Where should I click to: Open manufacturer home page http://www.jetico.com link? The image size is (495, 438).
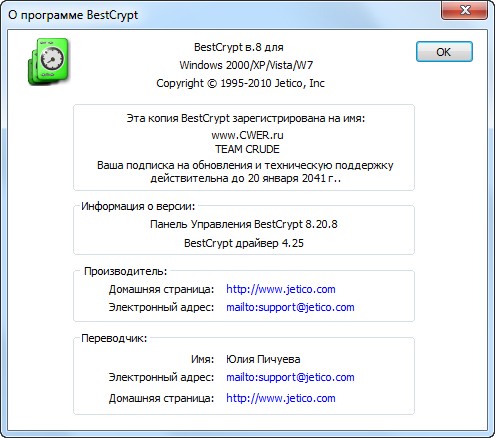tap(281, 289)
